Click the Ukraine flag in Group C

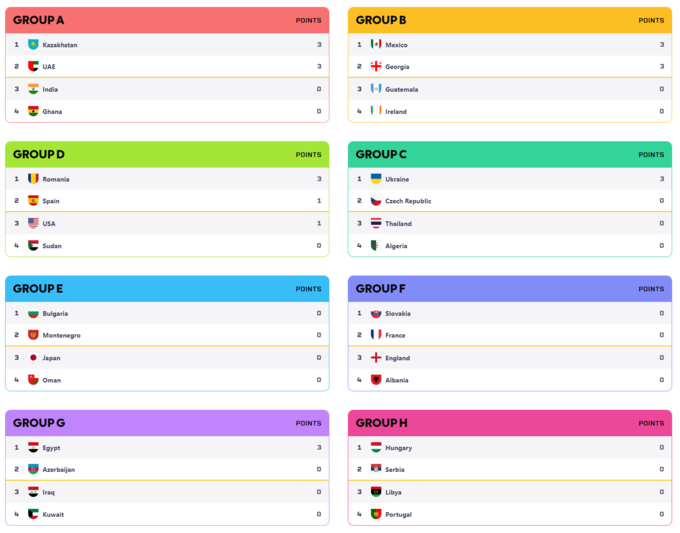[376, 179]
